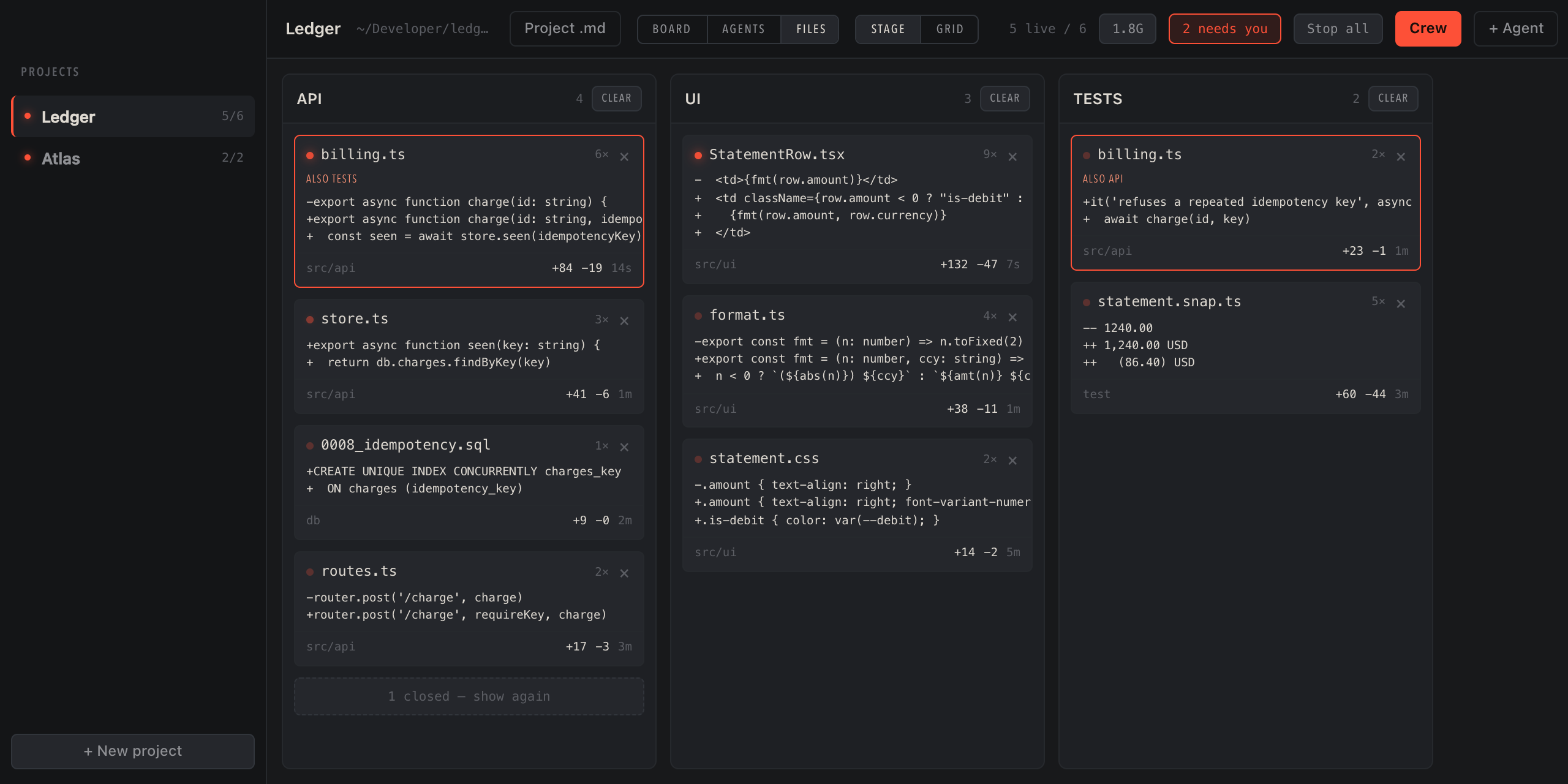
Task: Dismiss the format.ts card
Action: [1012, 317]
